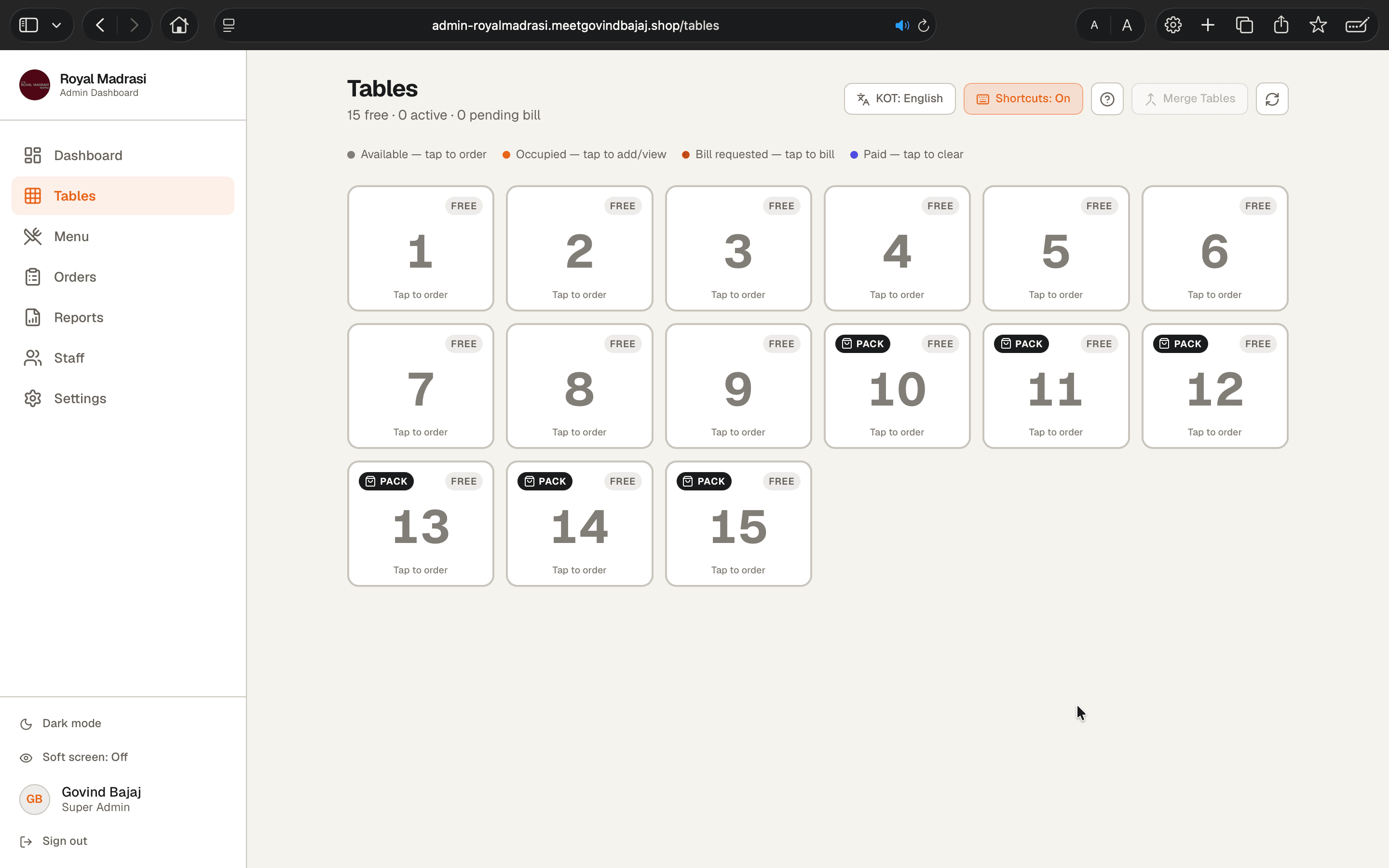Image resolution: width=1389 pixels, height=868 pixels.
Task: Tap table 9 card
Action: [738, 386]
